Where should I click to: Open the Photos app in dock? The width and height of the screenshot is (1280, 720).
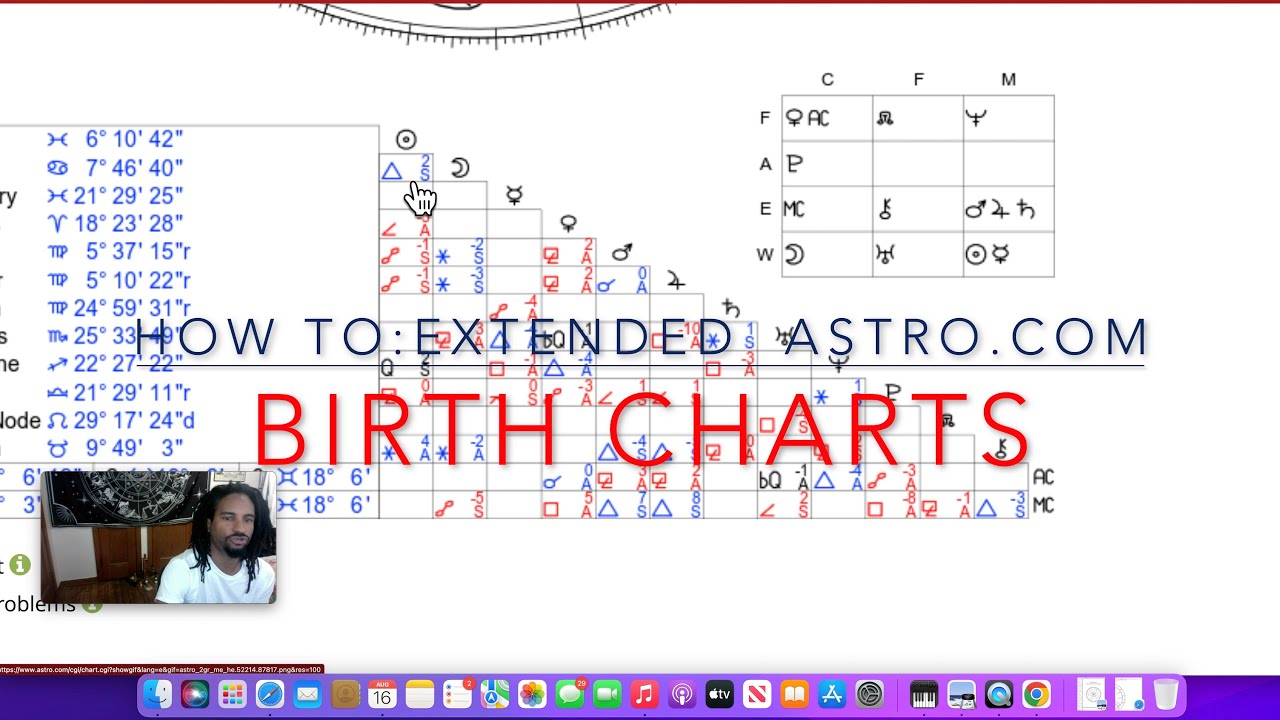click(532, 694)
